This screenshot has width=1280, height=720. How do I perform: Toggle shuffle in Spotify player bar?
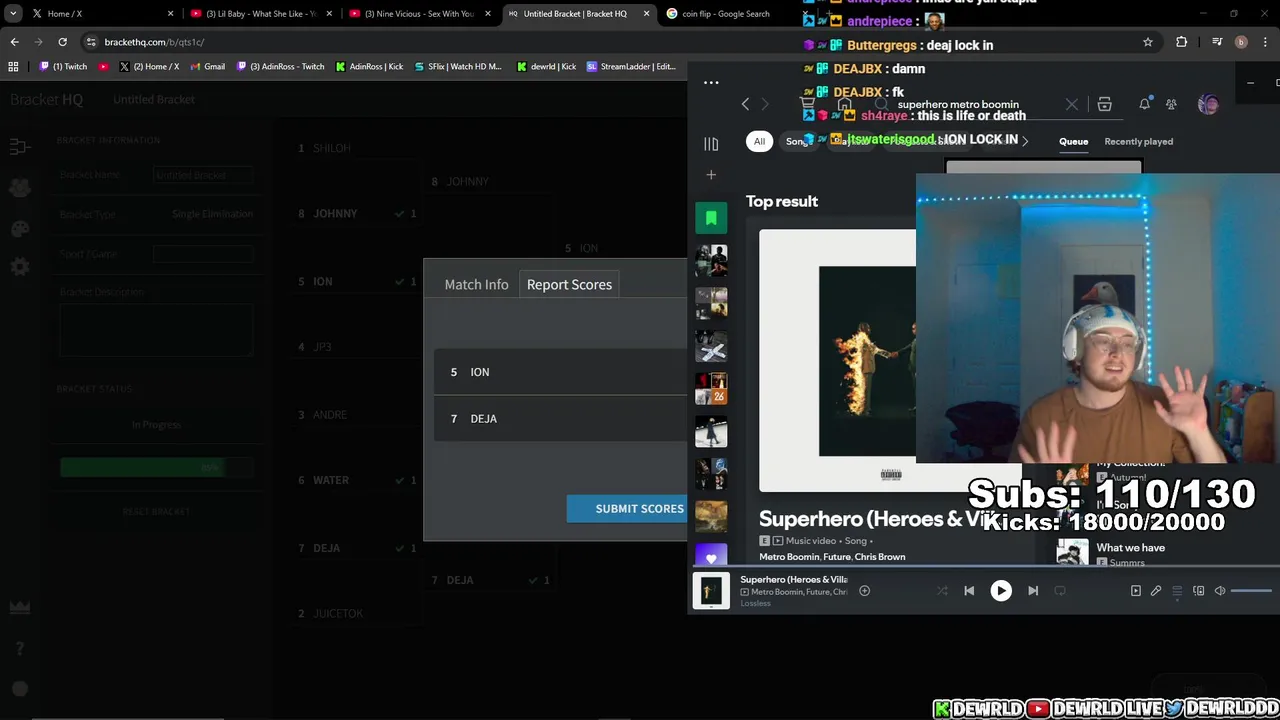[x=942, y=591]
